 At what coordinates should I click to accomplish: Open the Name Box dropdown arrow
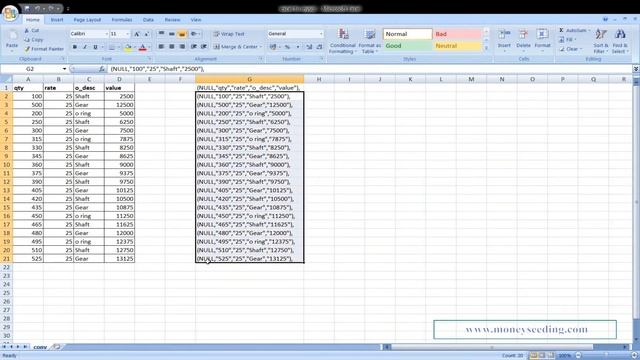tap(64, 69)
